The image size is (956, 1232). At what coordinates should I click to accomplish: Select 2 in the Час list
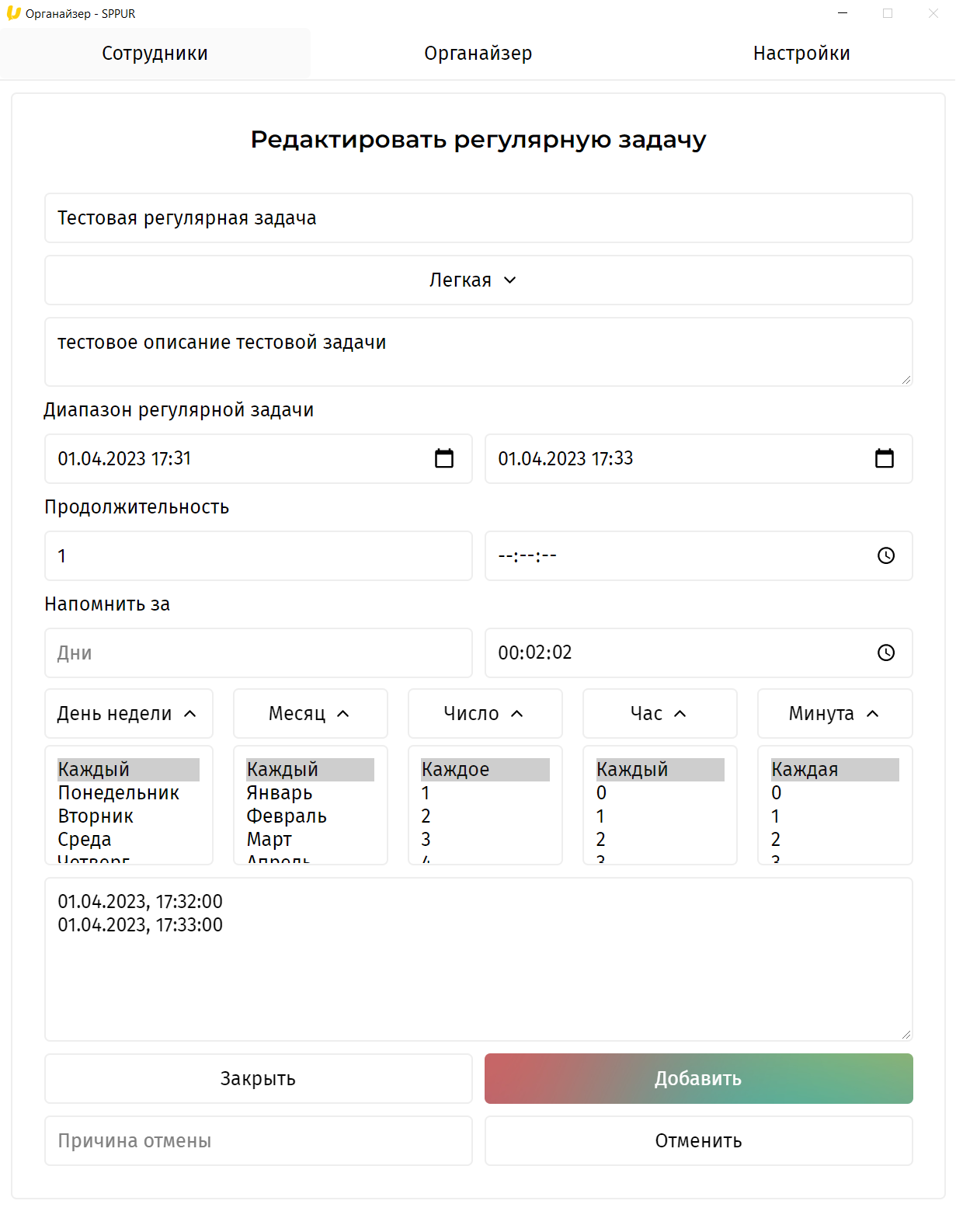pos(660,840)
